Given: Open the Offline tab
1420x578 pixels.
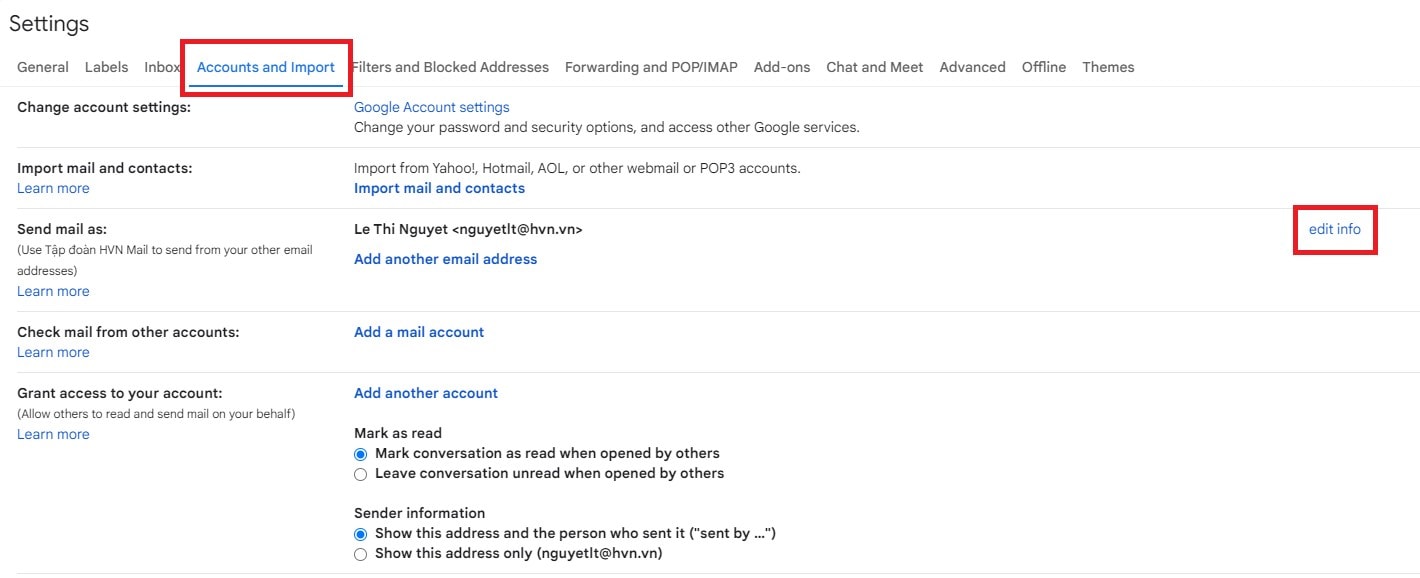Looking at the screenshot, I should tap(1043, 67).
